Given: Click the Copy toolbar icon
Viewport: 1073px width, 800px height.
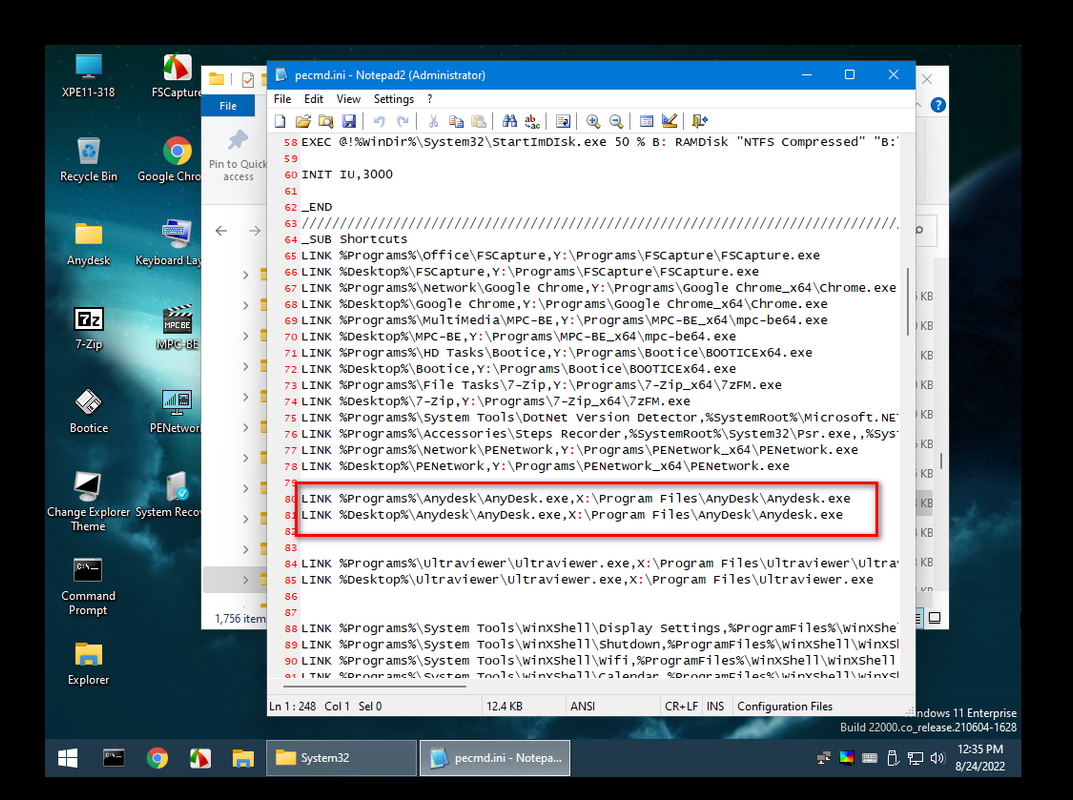Looking at the screenshot, I should coord(456,121).
